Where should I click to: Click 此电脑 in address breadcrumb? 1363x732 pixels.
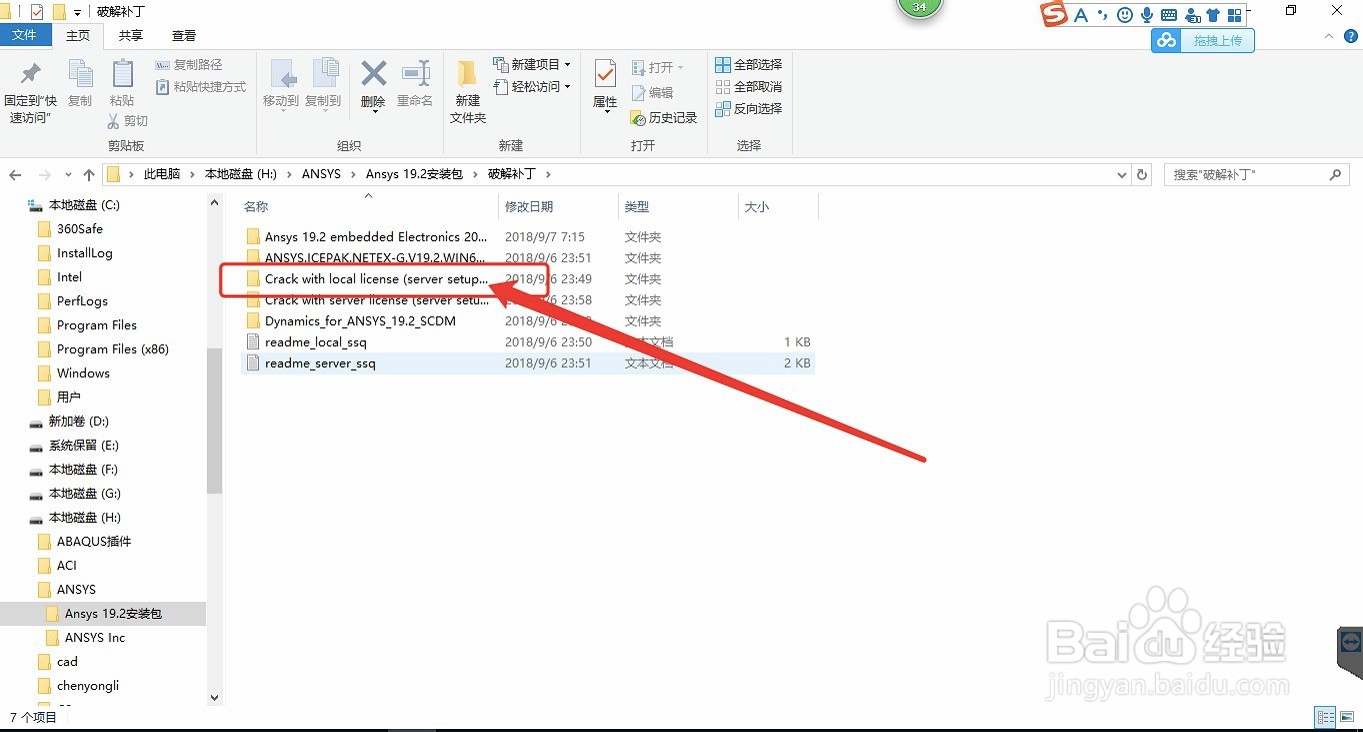click(162, 174)
